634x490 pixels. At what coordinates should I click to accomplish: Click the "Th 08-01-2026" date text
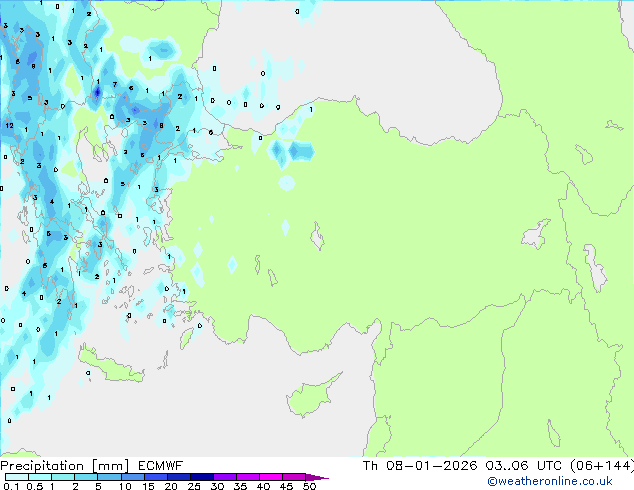coord(420,465)
